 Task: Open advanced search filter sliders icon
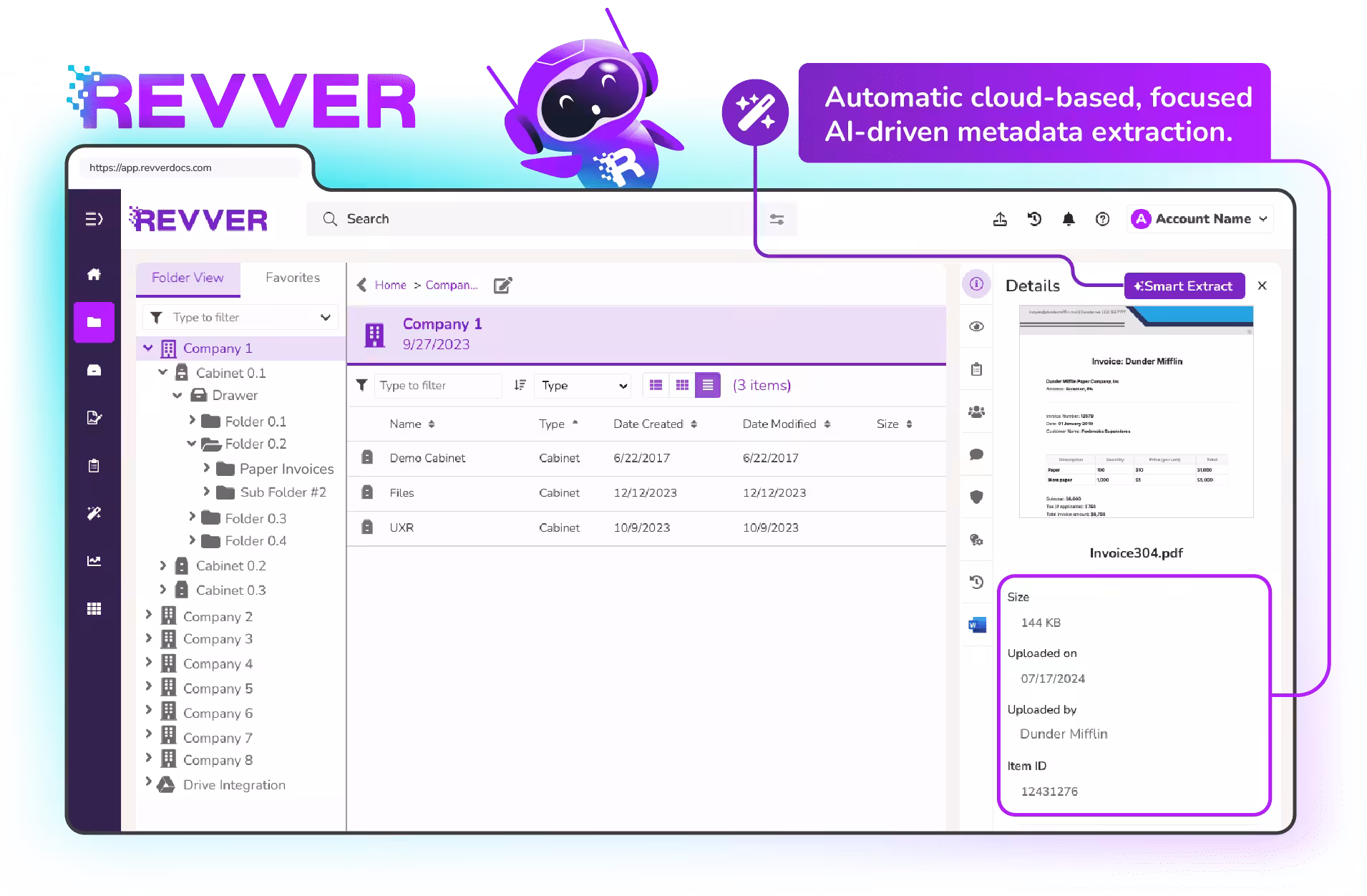coord(777,220)
